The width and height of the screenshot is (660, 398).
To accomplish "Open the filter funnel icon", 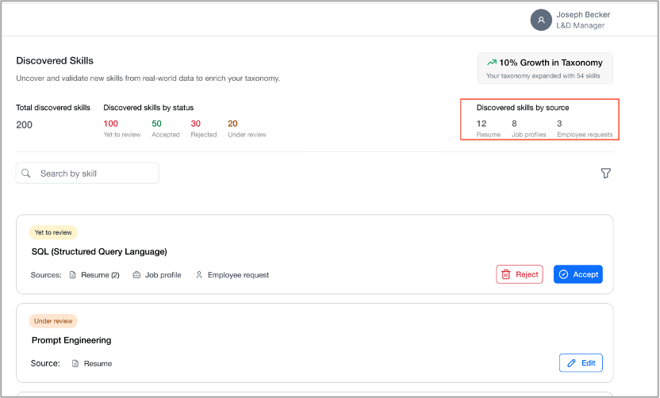I will pos(605,173).
